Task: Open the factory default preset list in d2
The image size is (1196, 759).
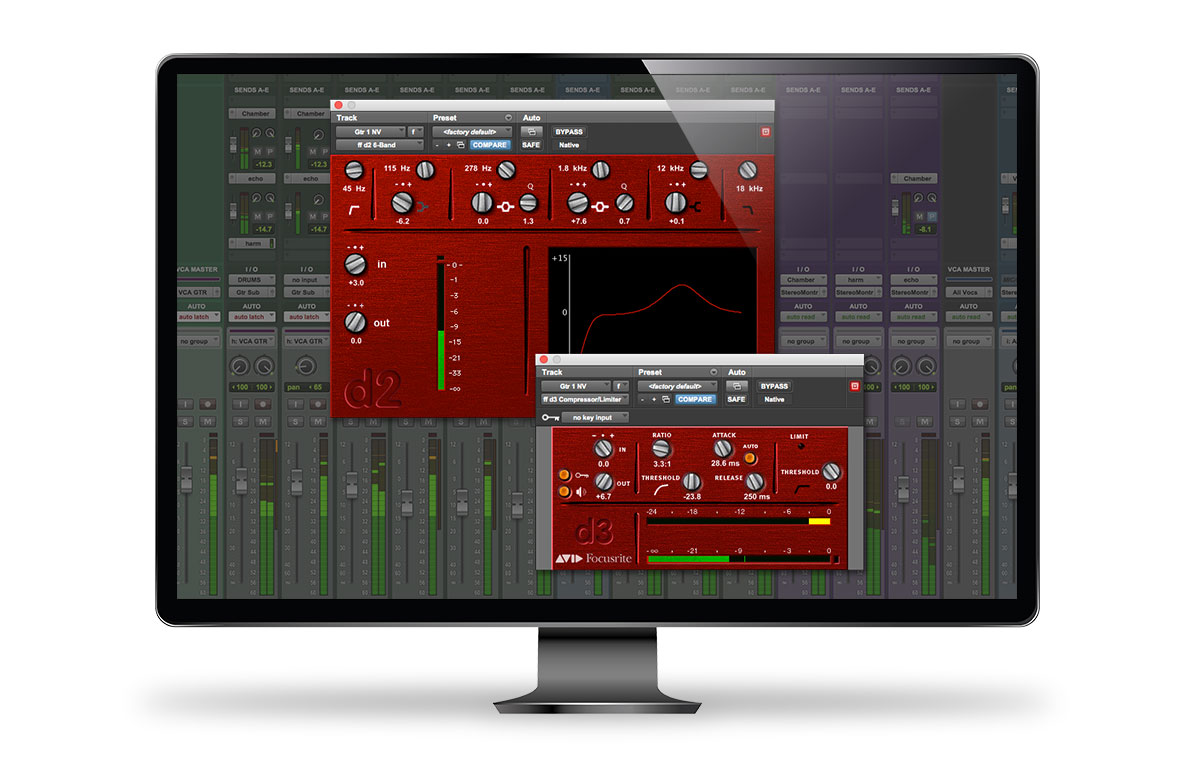Action: (471, 132)
